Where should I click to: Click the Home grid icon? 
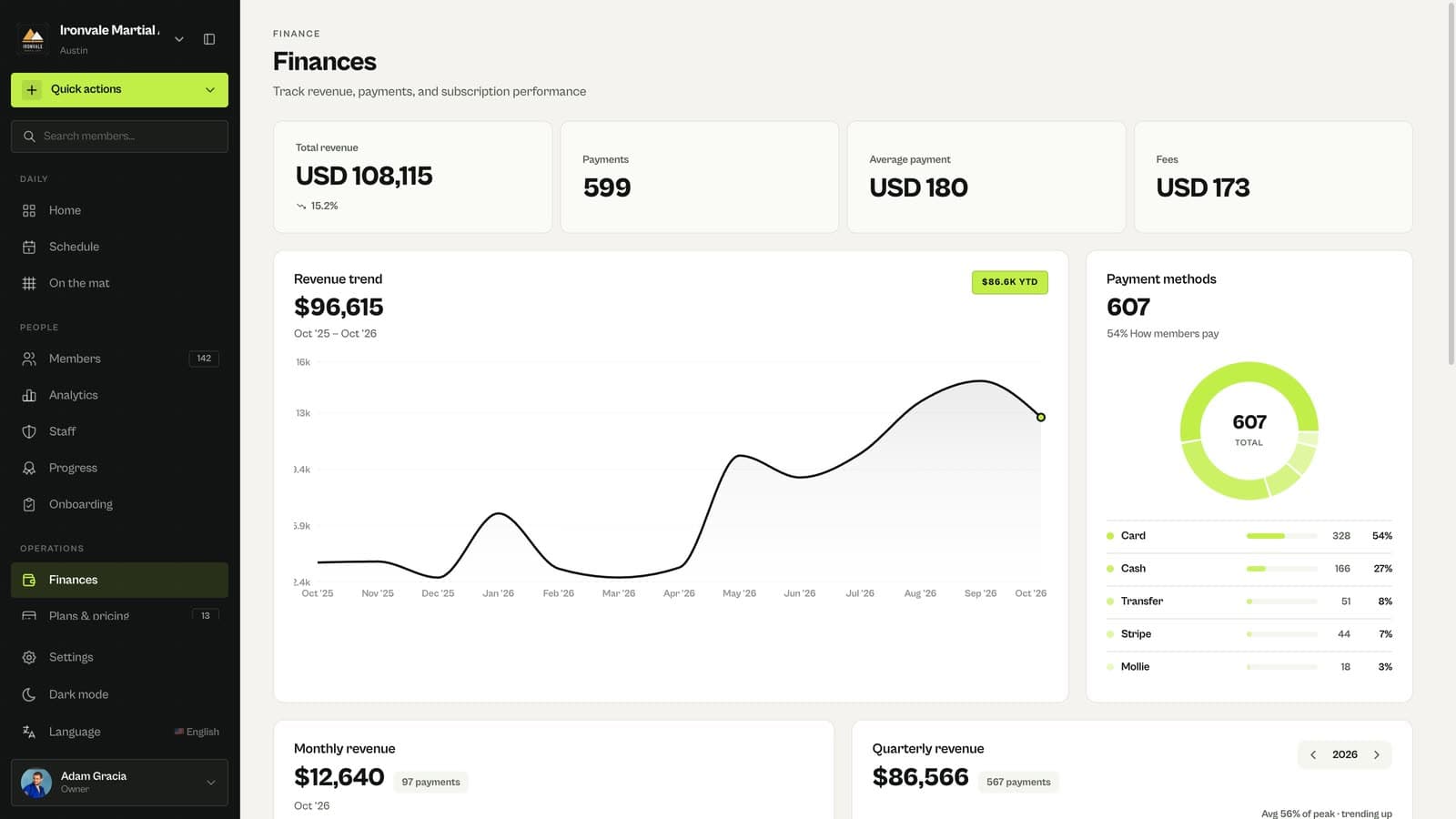tap(29, 210)
